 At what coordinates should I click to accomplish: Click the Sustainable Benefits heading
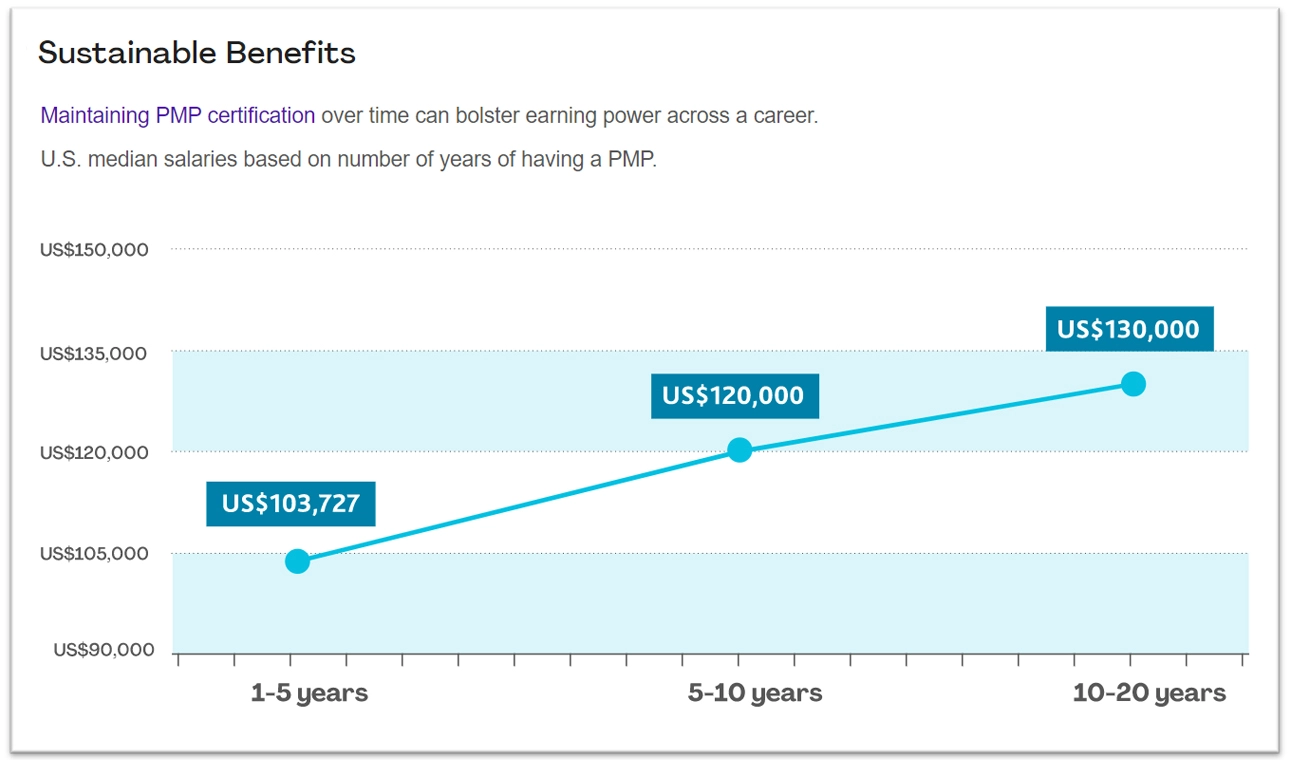(x=197, y=53)
